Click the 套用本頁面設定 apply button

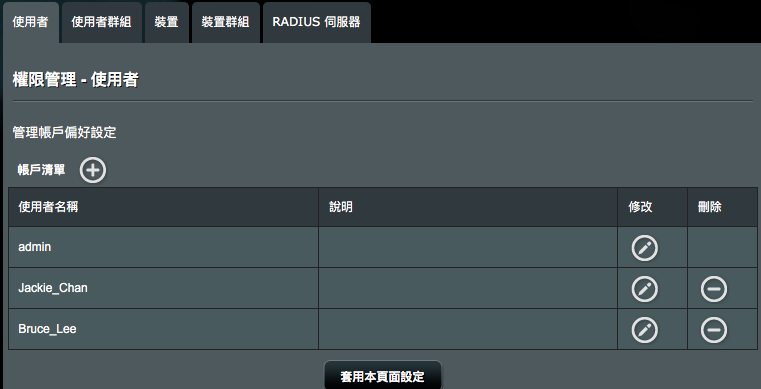(x=383, y=376)
